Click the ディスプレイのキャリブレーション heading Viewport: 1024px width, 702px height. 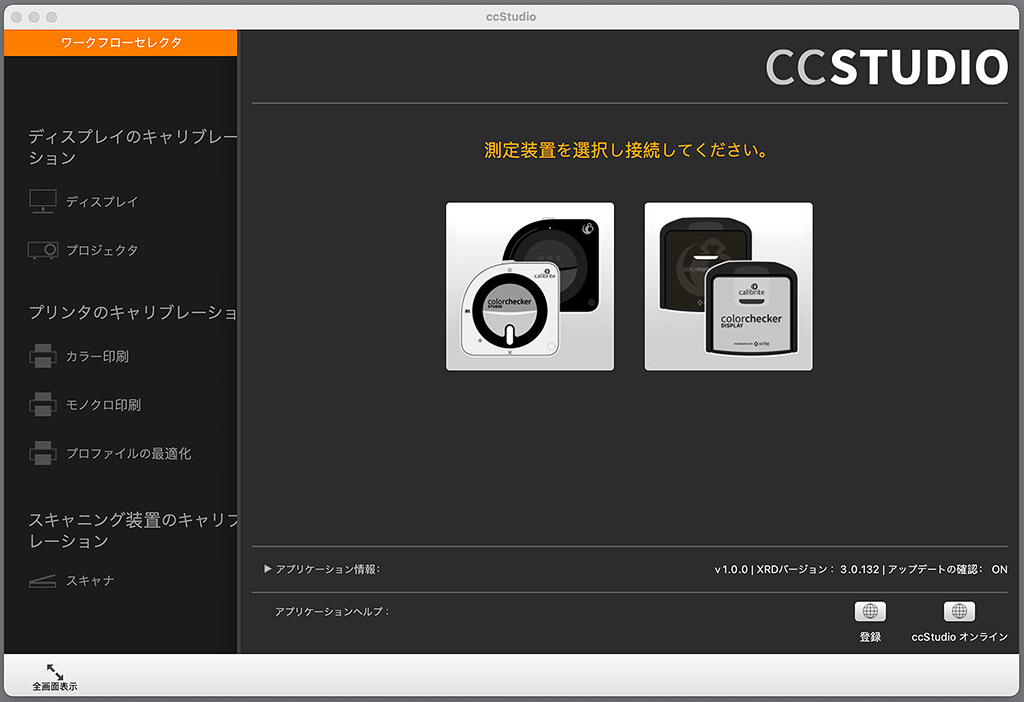coord(133,147)
